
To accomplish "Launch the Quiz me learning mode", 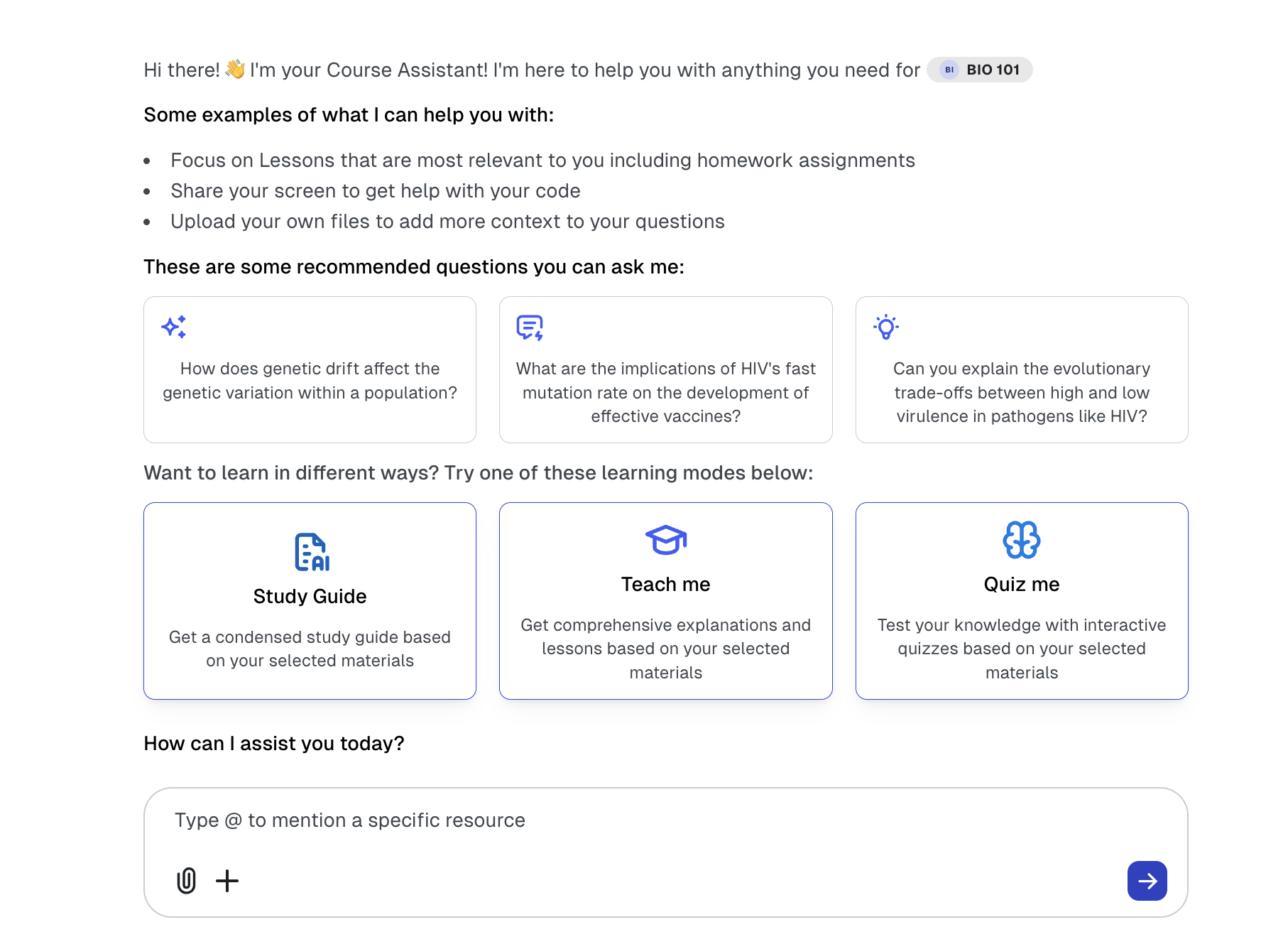I will 1021,584.
